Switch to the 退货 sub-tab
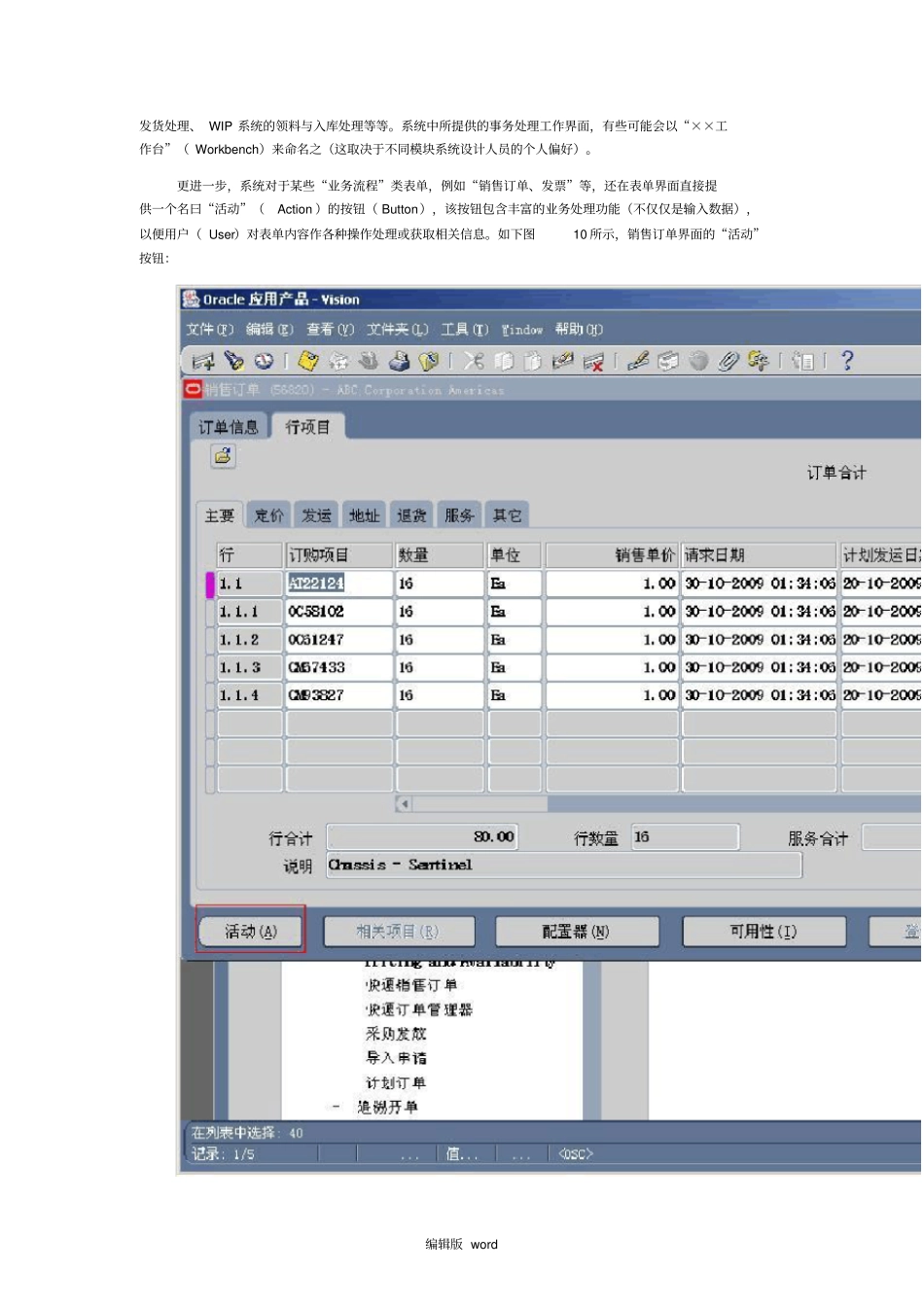924x1308 pixels. click(412, 515)
